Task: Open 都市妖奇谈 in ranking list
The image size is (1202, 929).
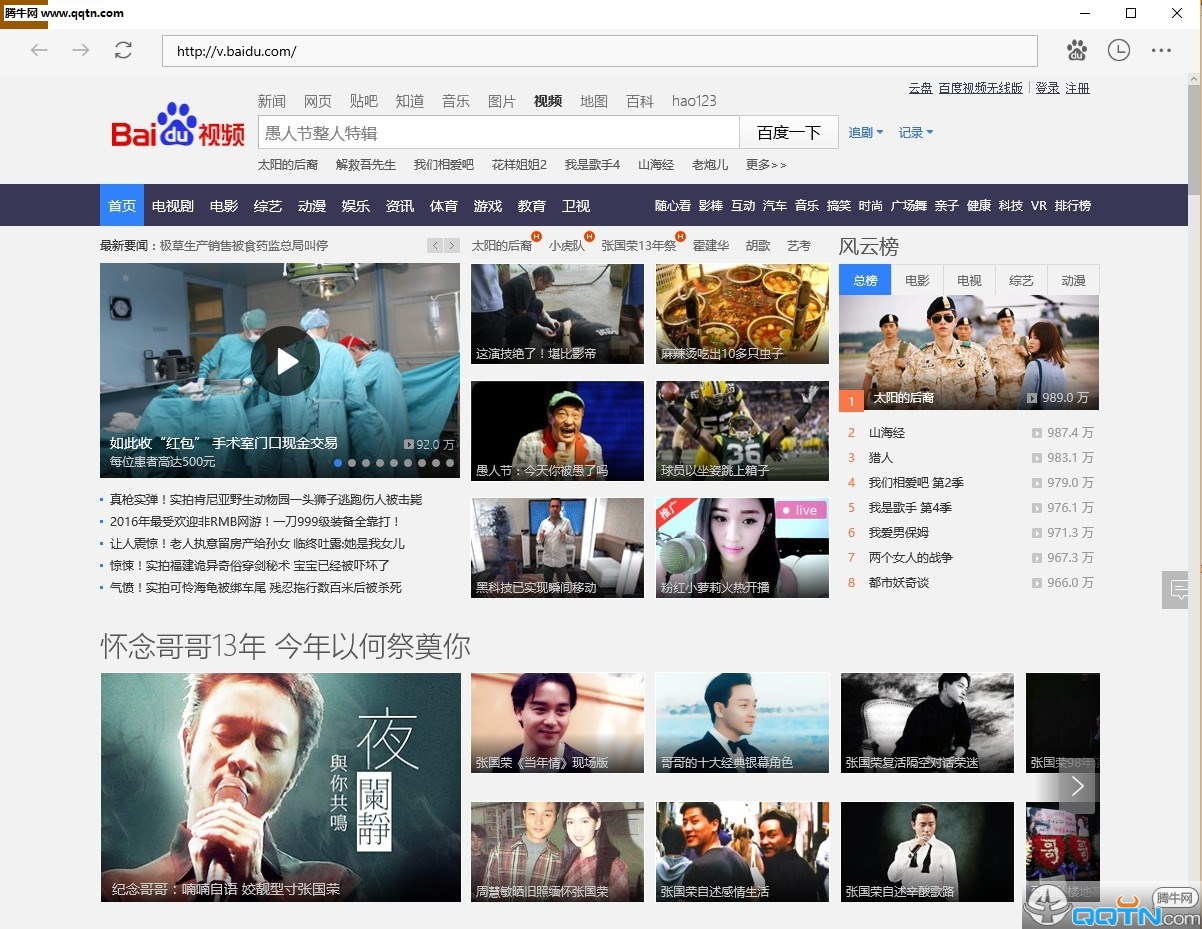Action: pyautogui.click(x=898, y=583)
